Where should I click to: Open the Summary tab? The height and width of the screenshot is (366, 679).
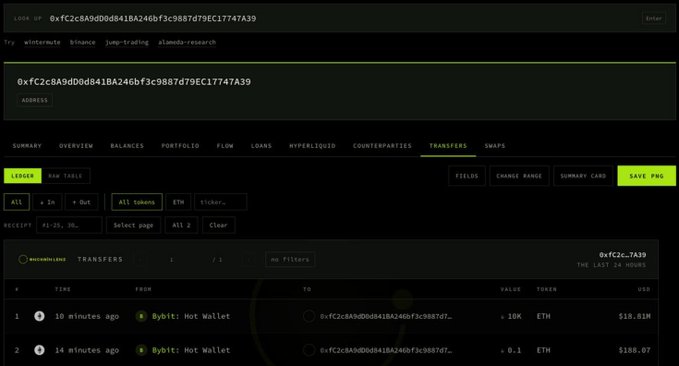coord(27,146)
